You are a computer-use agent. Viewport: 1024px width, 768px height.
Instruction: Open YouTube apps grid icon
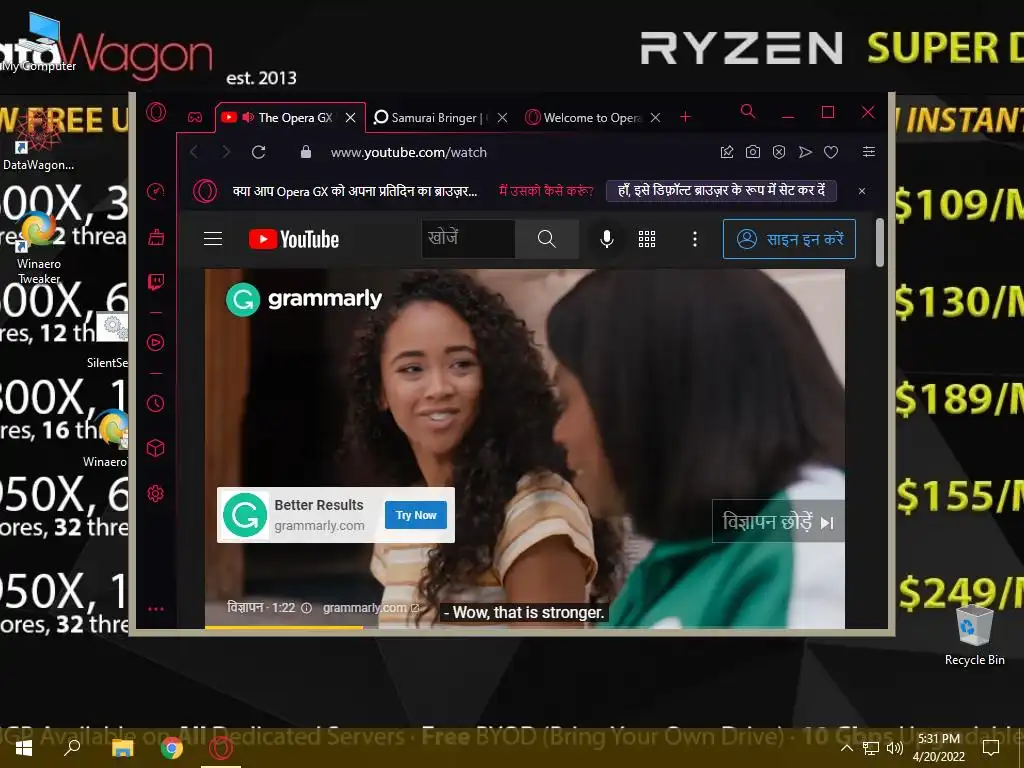tap(647, 239)
